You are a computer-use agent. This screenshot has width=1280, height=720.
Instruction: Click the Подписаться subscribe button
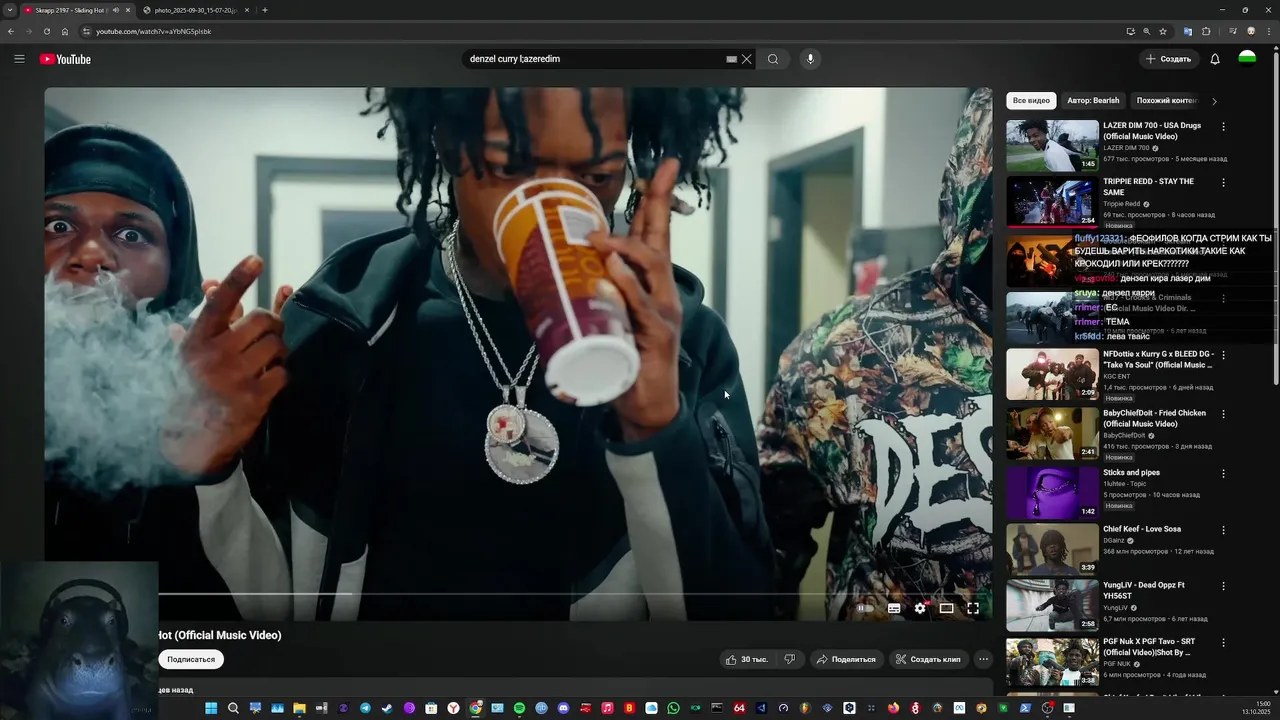[191, 659]
